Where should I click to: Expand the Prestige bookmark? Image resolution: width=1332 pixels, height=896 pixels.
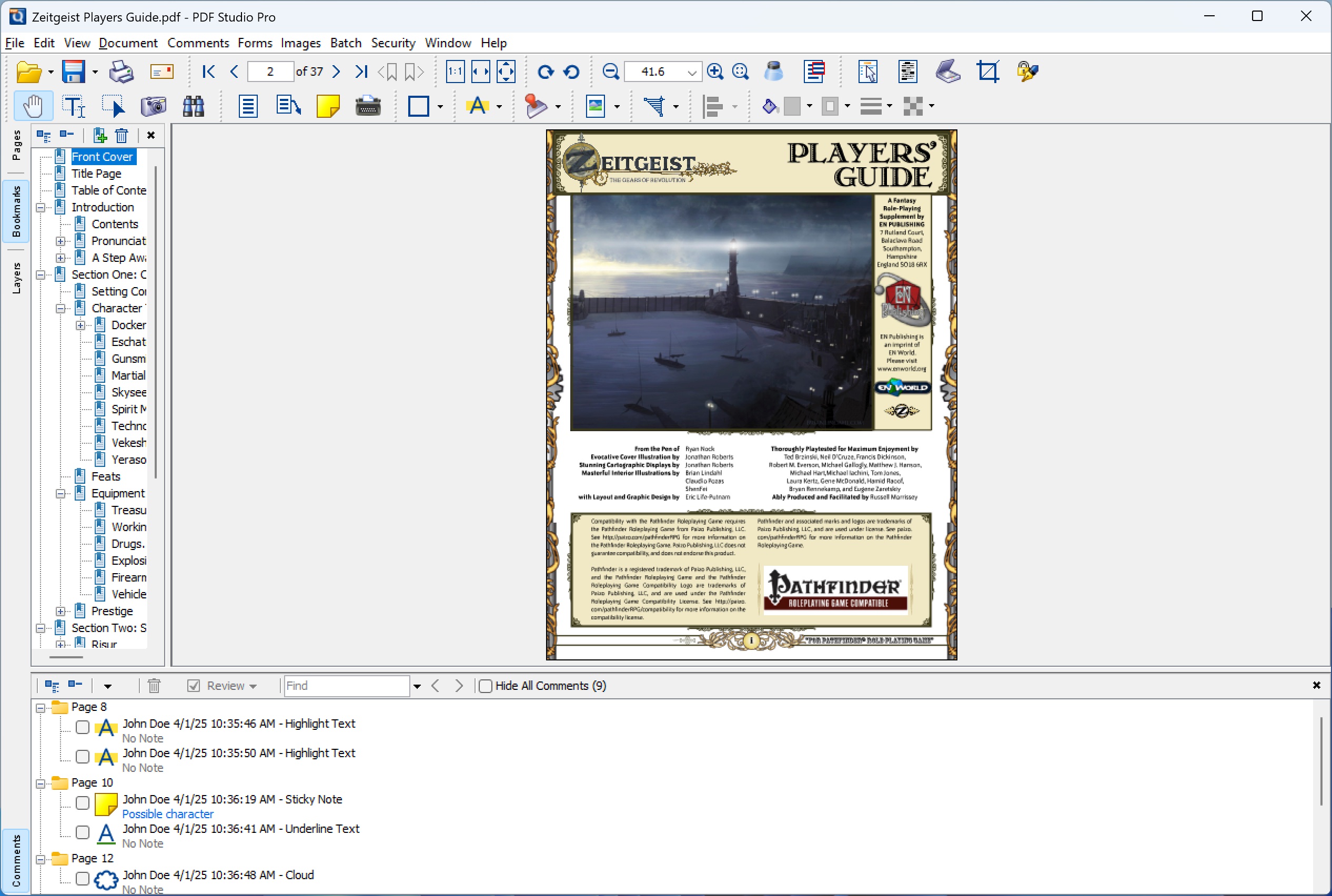pos(62,611)
